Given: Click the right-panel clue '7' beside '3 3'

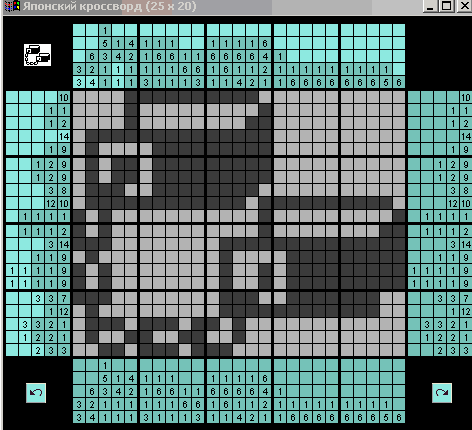Looking at the screenshot, I should 466,298.
